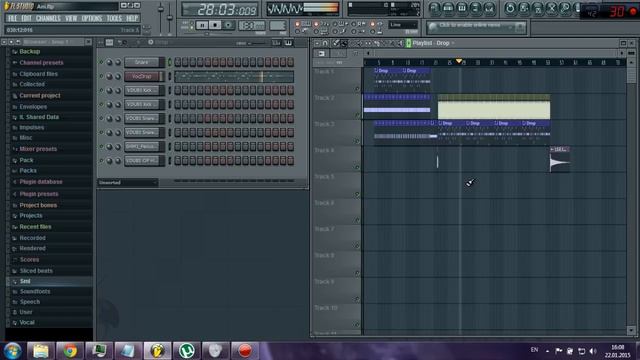
Task: Turn the VocDrop channel volume knob
Action: point(118,76)
